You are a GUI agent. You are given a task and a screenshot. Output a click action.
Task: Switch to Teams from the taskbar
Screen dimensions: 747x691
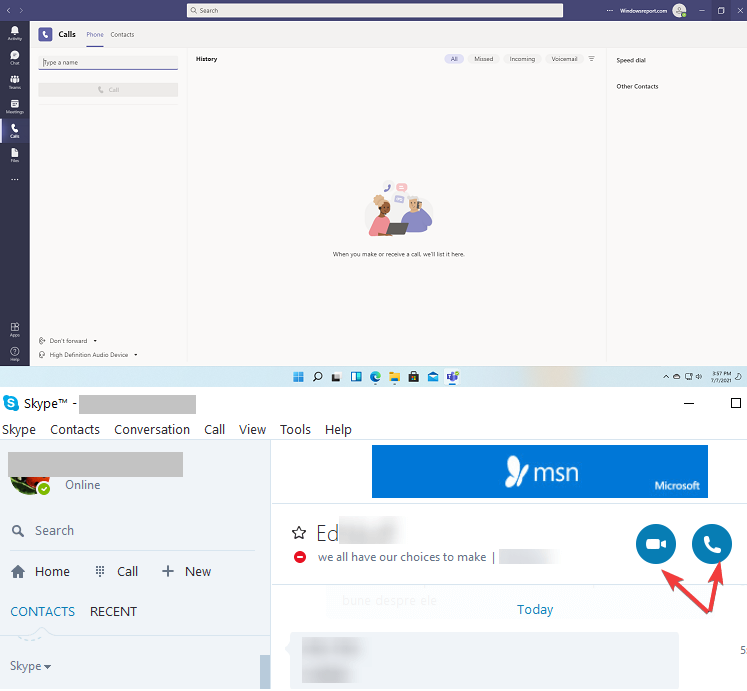click(452, 377)
